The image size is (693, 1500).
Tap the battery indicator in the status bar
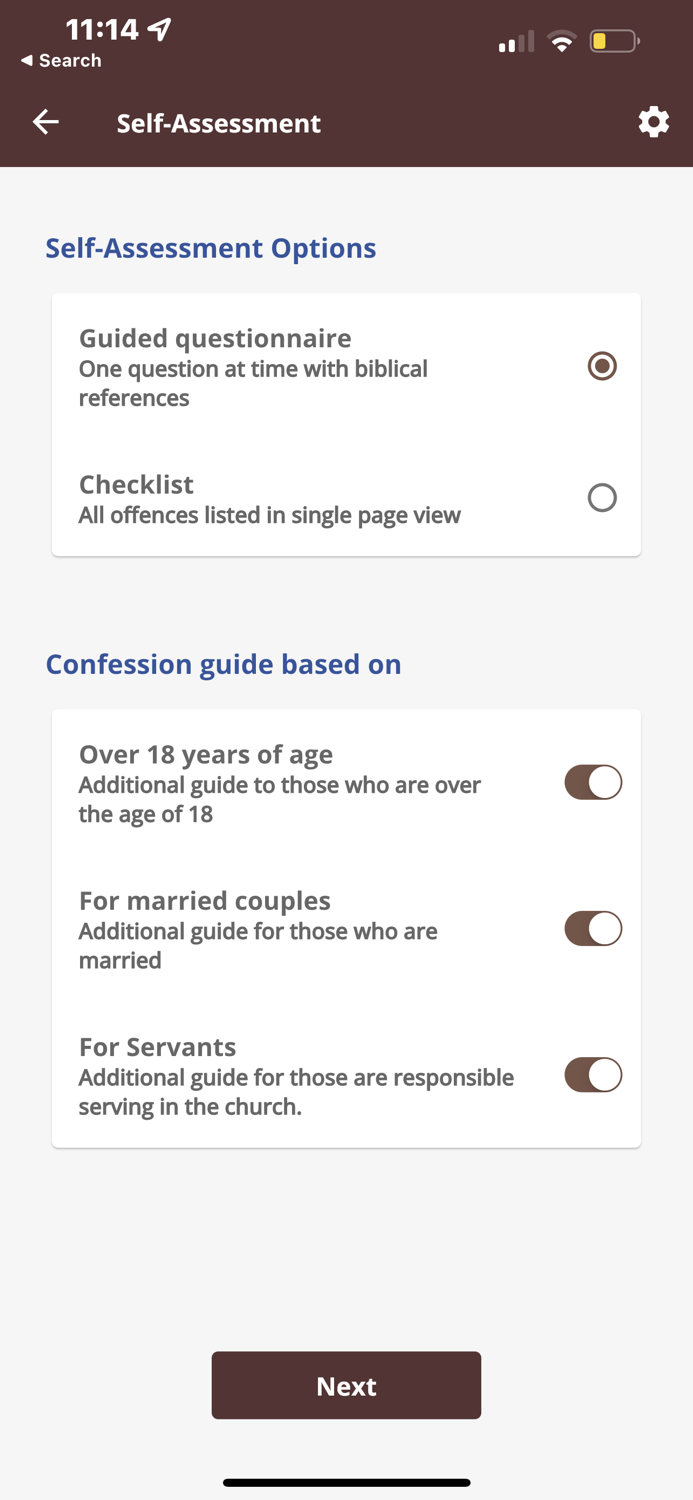(x=614, y=41)
